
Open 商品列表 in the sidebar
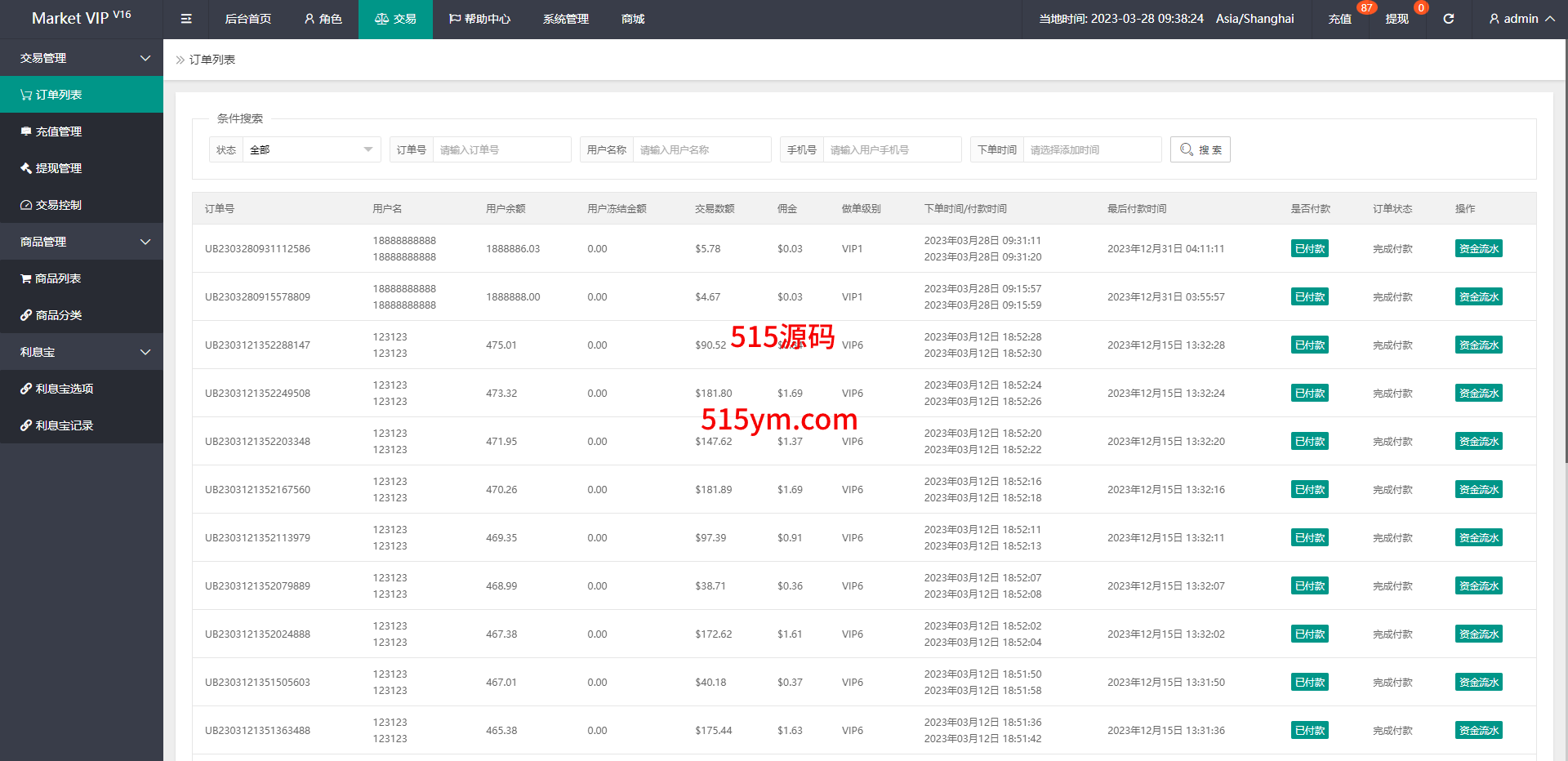click(x=57, y=278)
